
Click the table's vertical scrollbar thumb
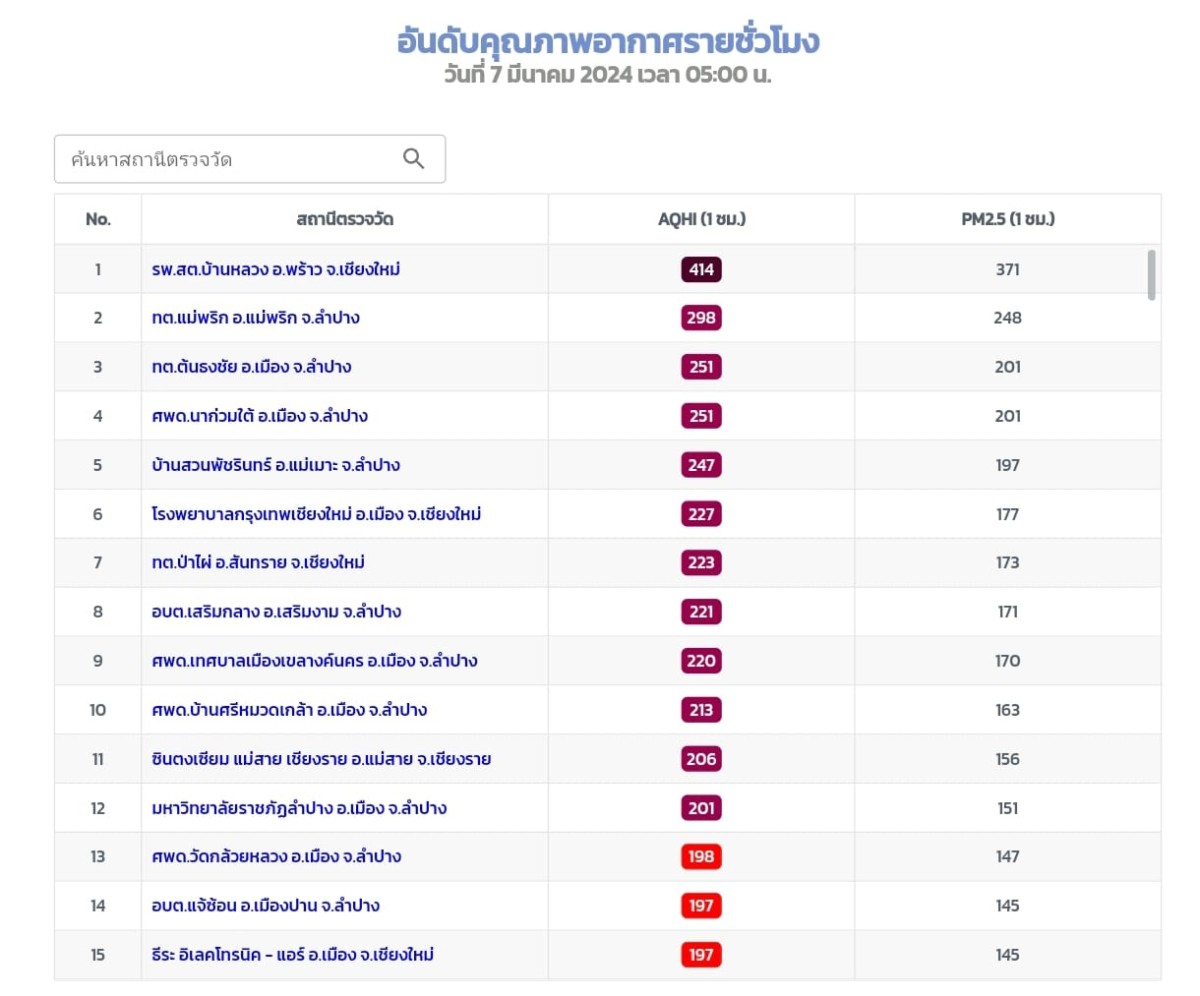pyautogui.click(x=1152, y=275)
